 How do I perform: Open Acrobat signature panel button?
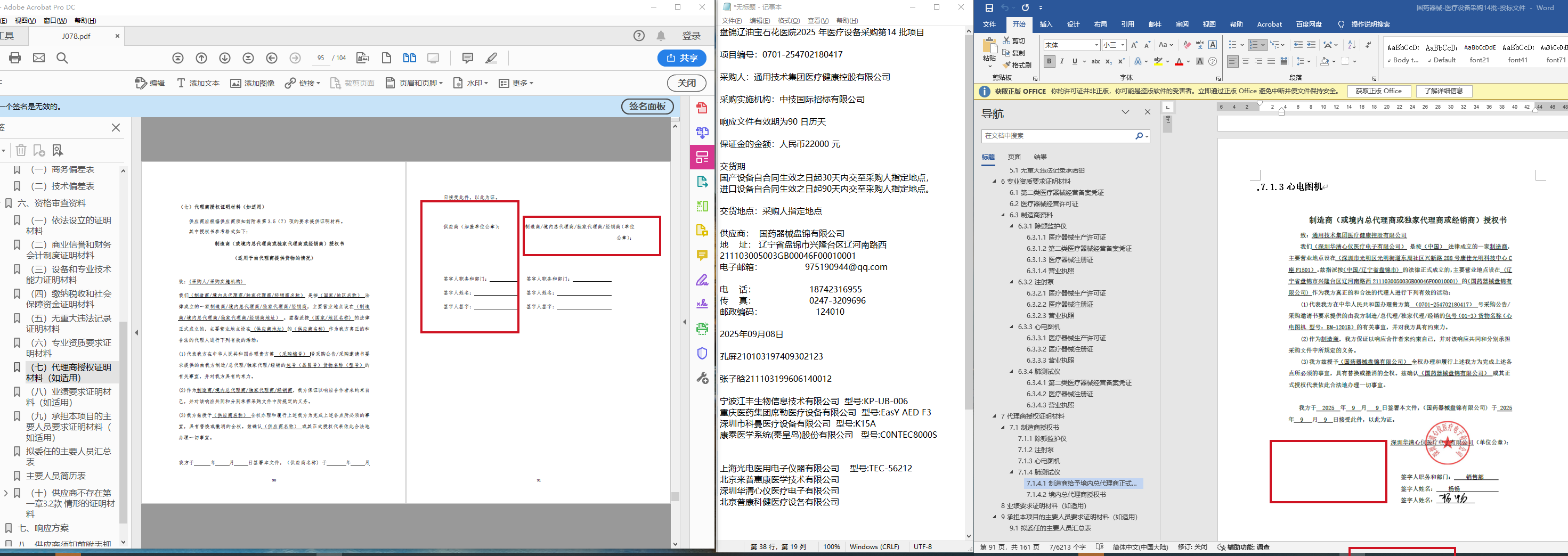647,107
